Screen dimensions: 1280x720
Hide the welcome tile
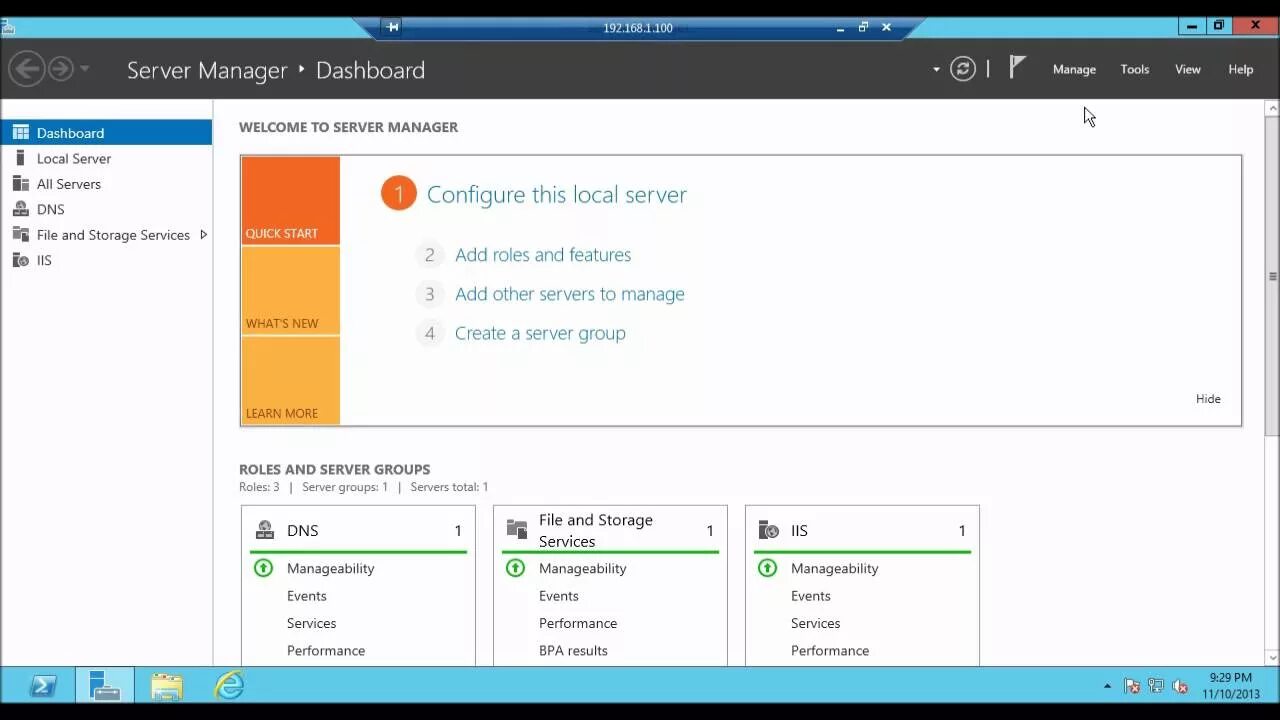tap(1208, 399)
